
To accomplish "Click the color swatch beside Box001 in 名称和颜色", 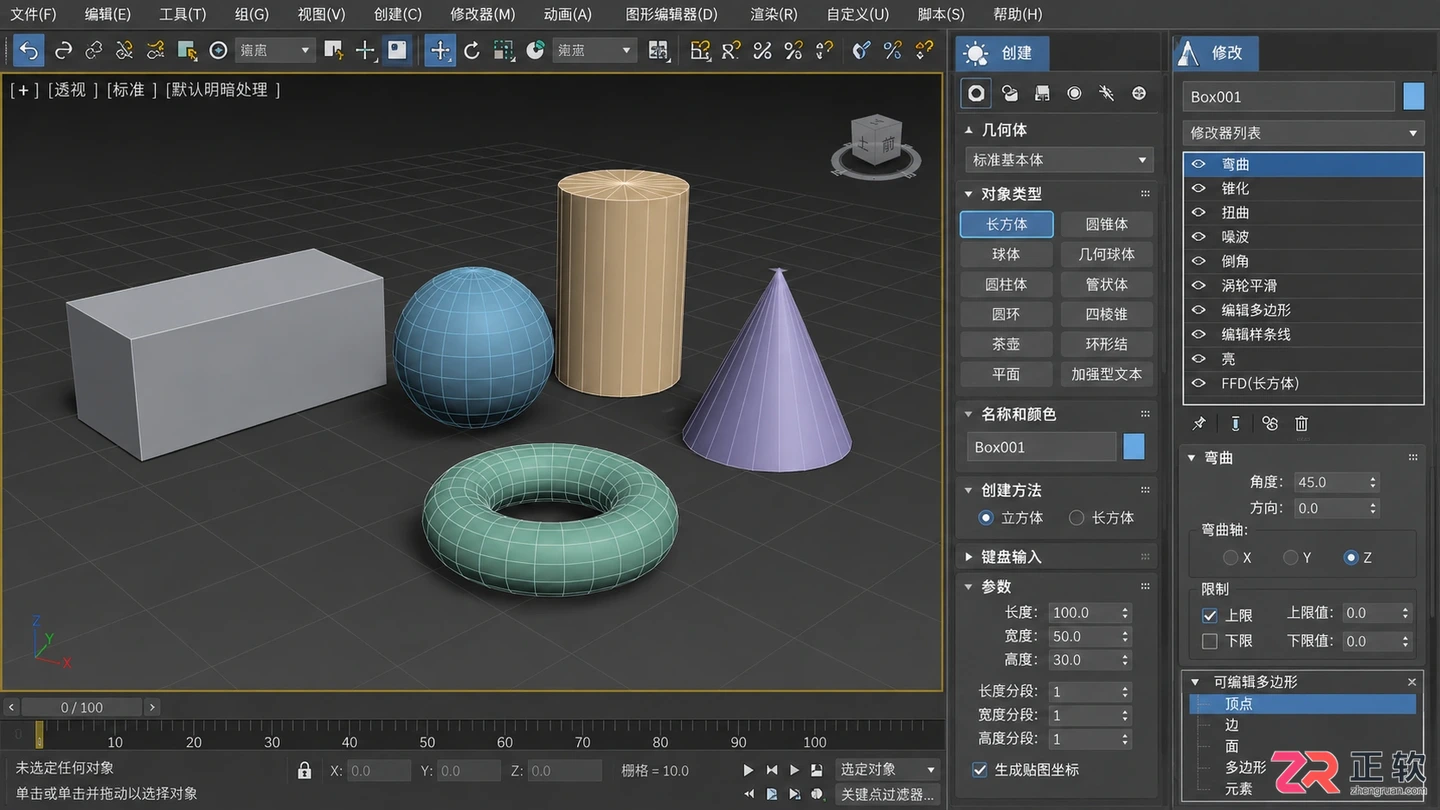I will point(1134,447).
